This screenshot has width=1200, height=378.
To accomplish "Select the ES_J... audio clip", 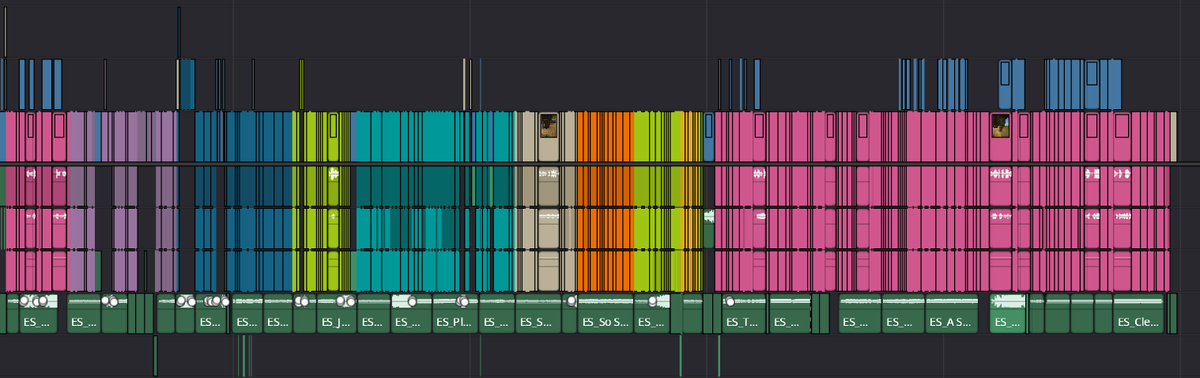I will click(336, 314).
